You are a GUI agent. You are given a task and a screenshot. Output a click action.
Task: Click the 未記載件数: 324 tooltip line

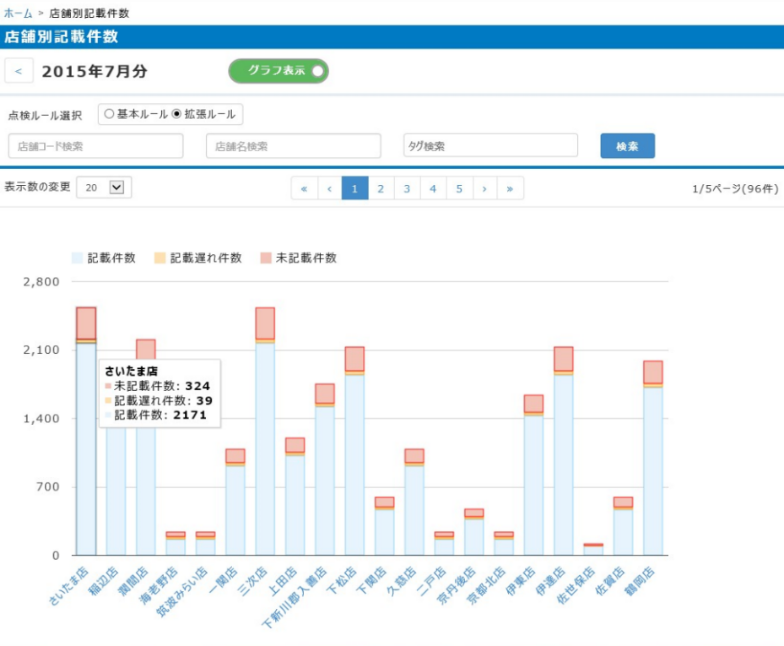[x=158, y=386]
